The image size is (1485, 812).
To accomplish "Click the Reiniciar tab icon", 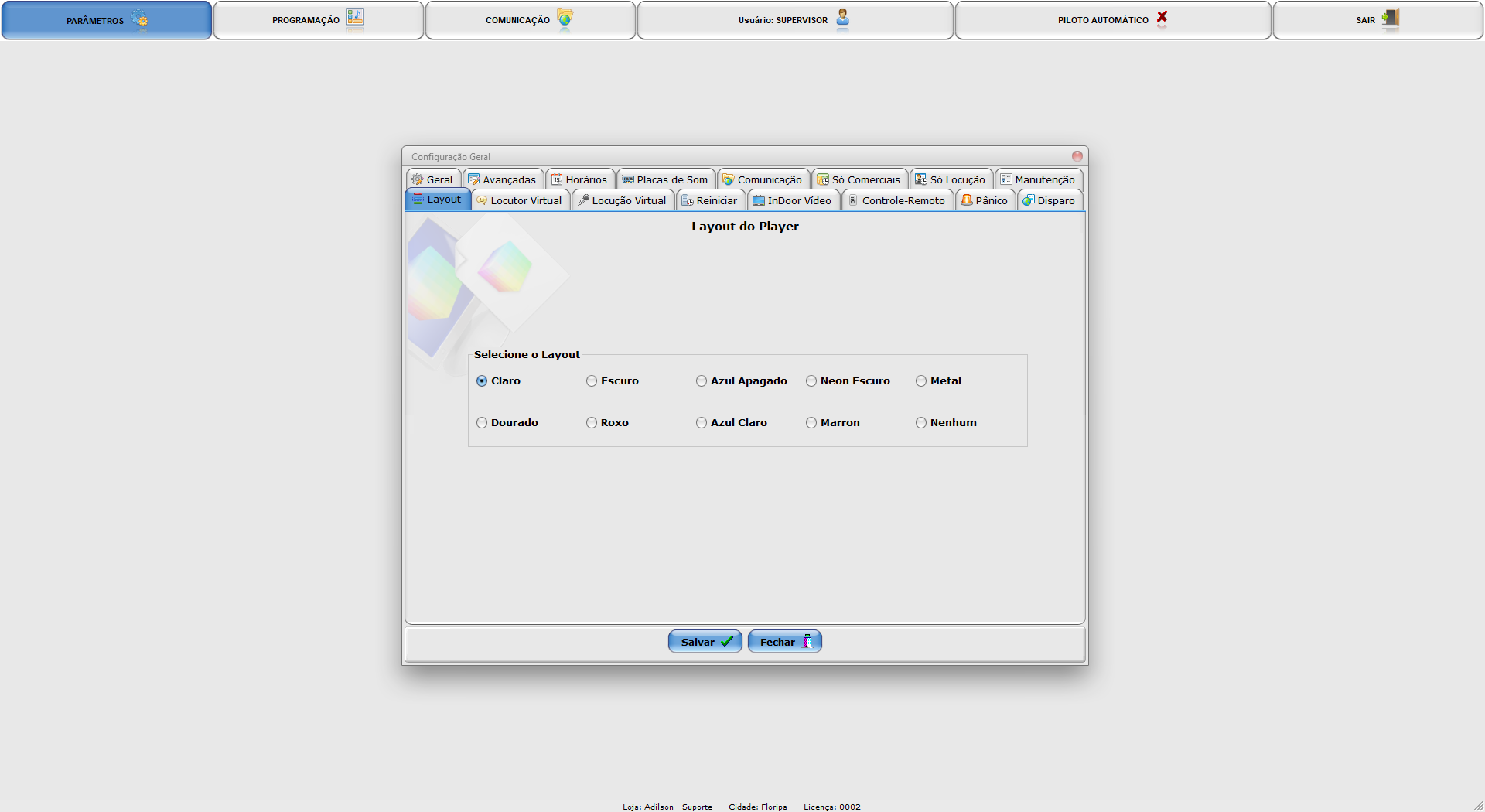I will pos(688,200).
